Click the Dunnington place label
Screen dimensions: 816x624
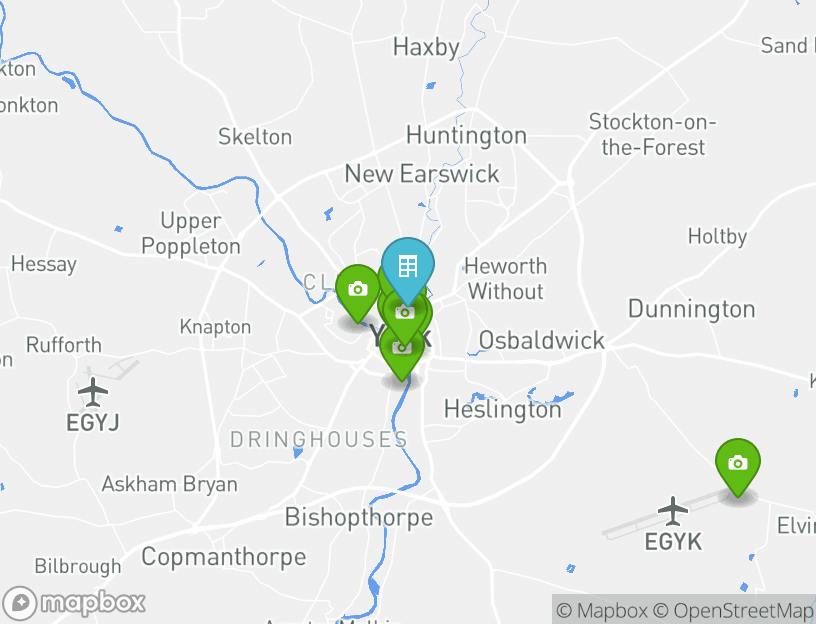(x=692, y=309)
